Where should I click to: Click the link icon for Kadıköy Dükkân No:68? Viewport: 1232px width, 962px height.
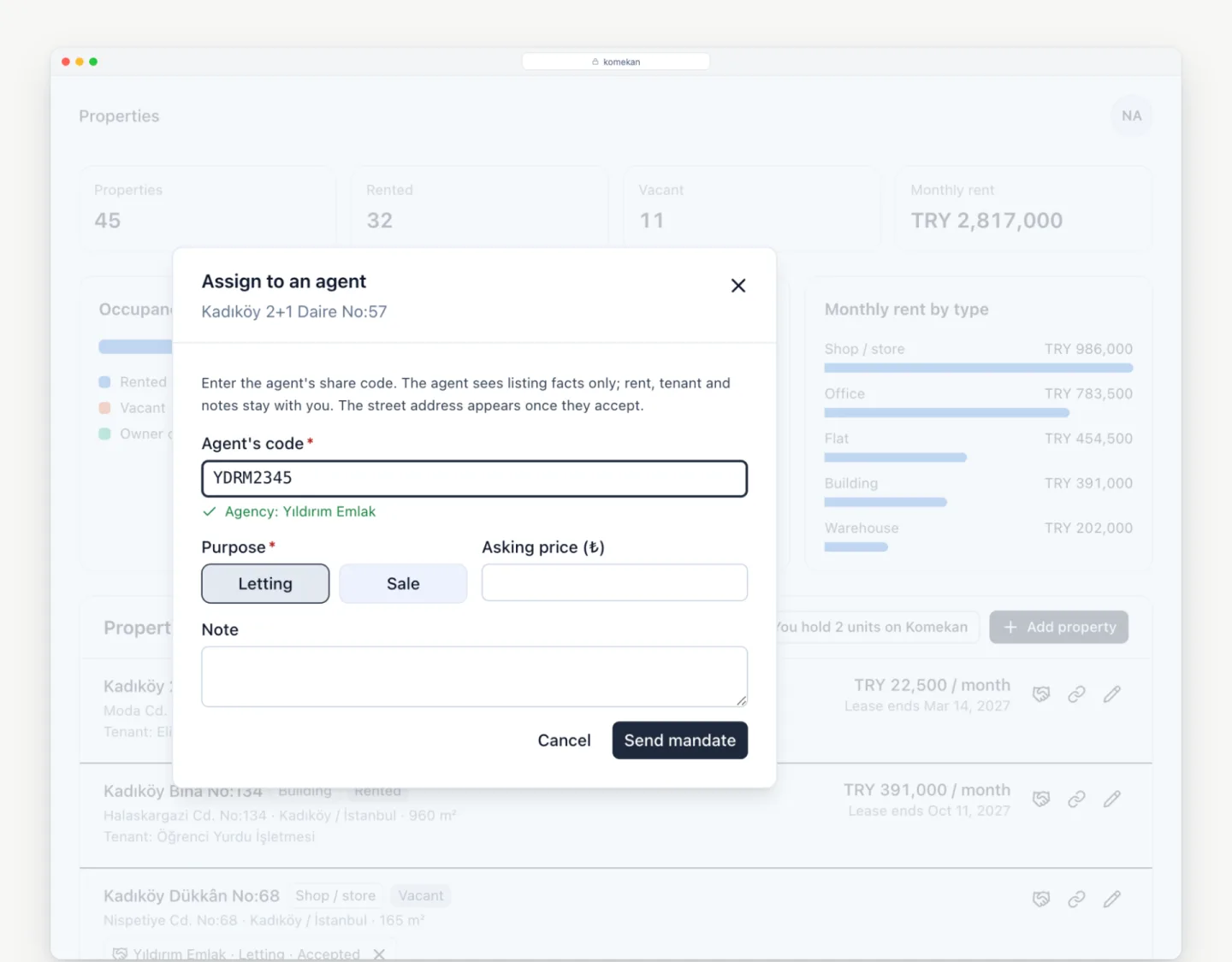point(1076,899)
